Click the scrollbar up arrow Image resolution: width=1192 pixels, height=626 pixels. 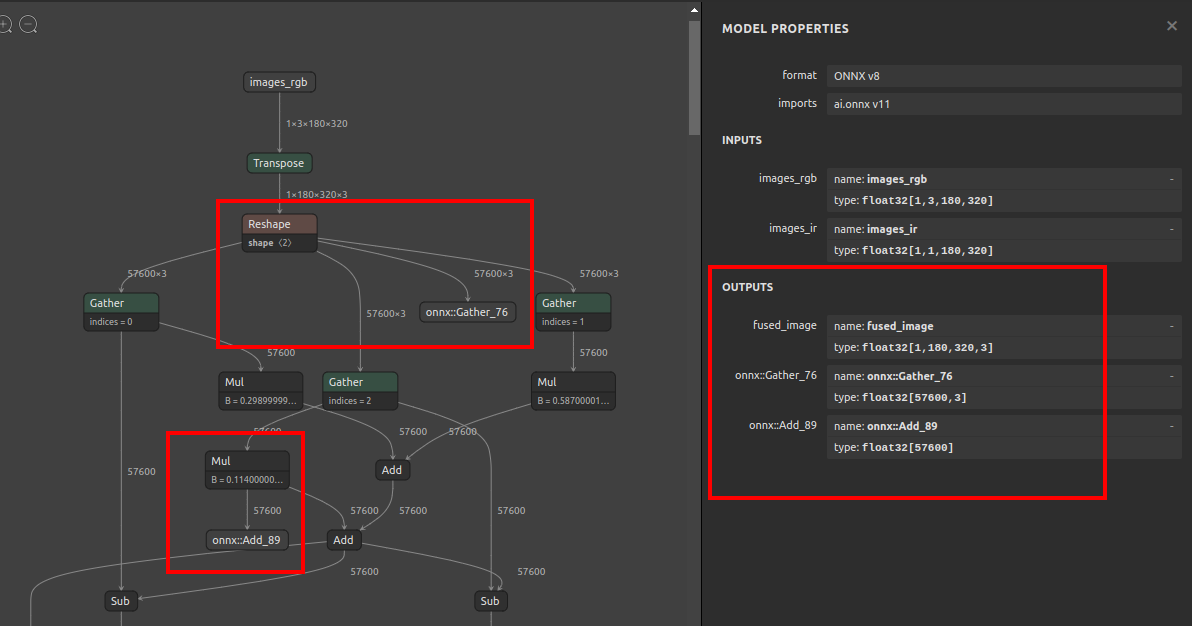[694, 11]
